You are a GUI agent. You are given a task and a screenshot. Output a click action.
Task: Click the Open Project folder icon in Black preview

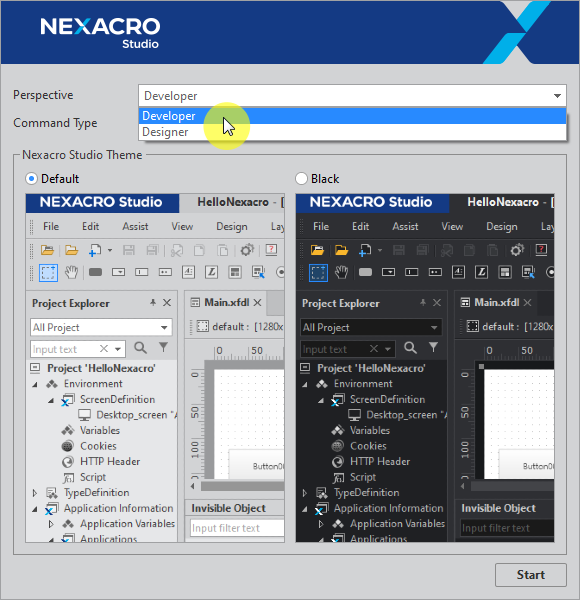[318, 251]
